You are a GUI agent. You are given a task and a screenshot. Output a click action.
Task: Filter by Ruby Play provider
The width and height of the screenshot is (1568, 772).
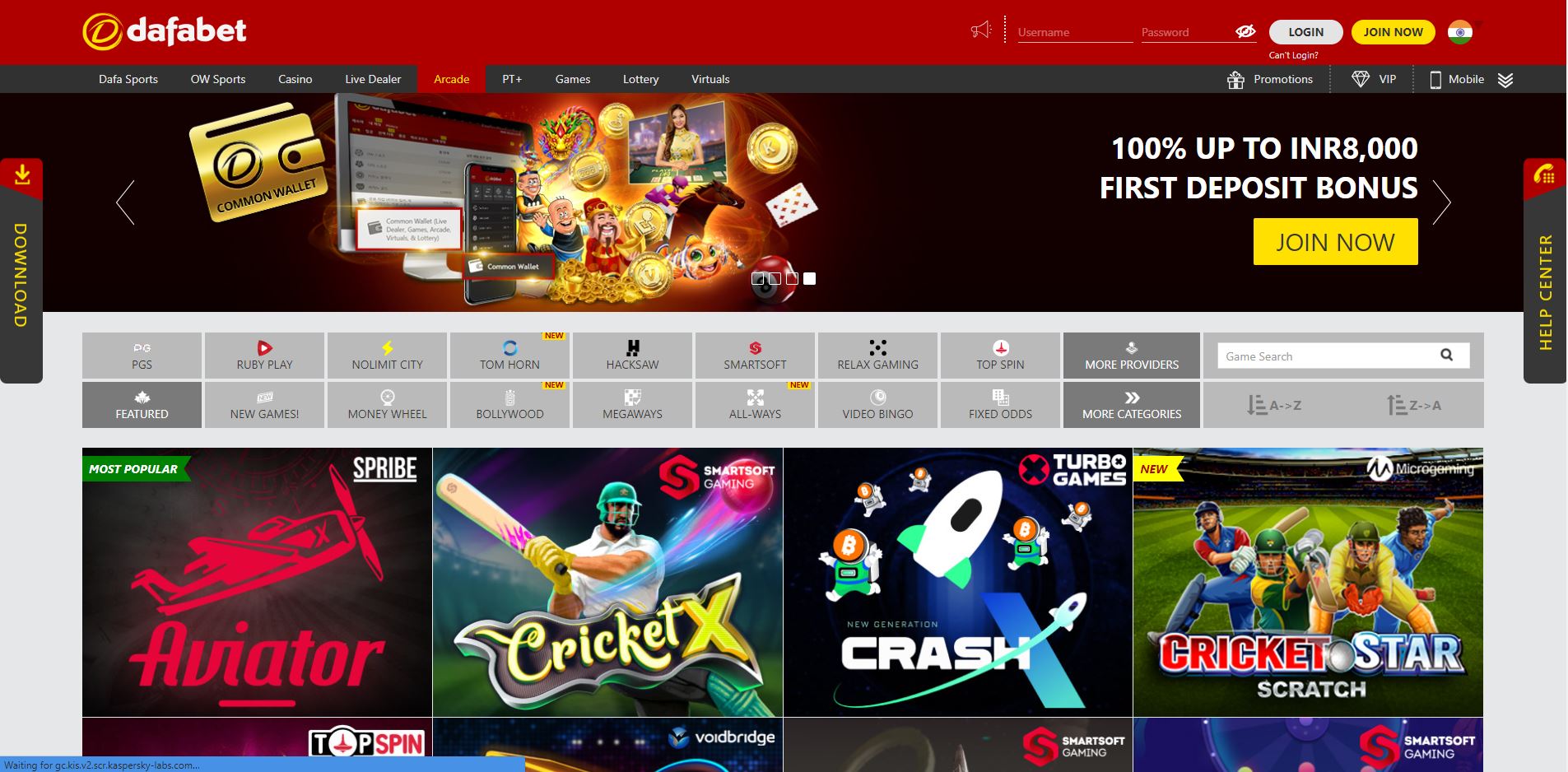point(264,356)
